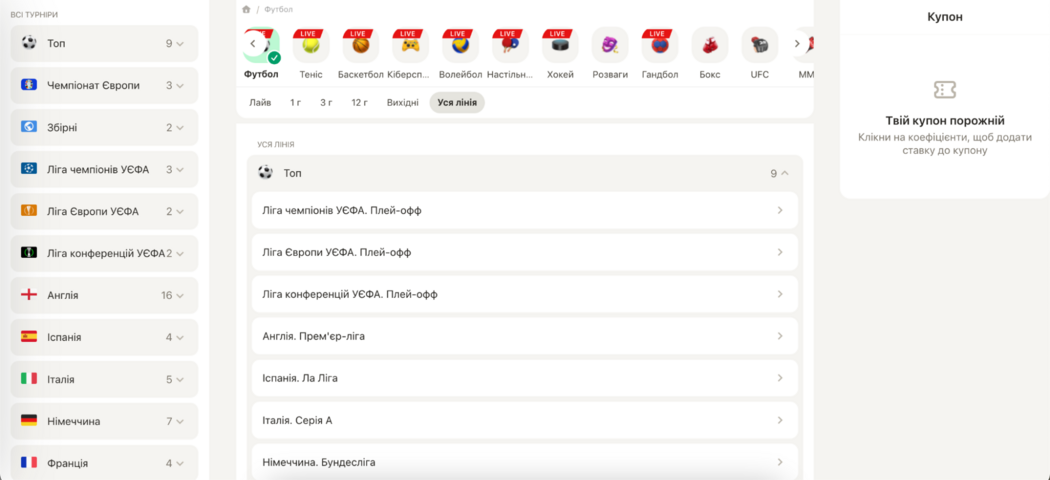Select the UFC sport icon
Screen dimensions: 1050x480
760,46
